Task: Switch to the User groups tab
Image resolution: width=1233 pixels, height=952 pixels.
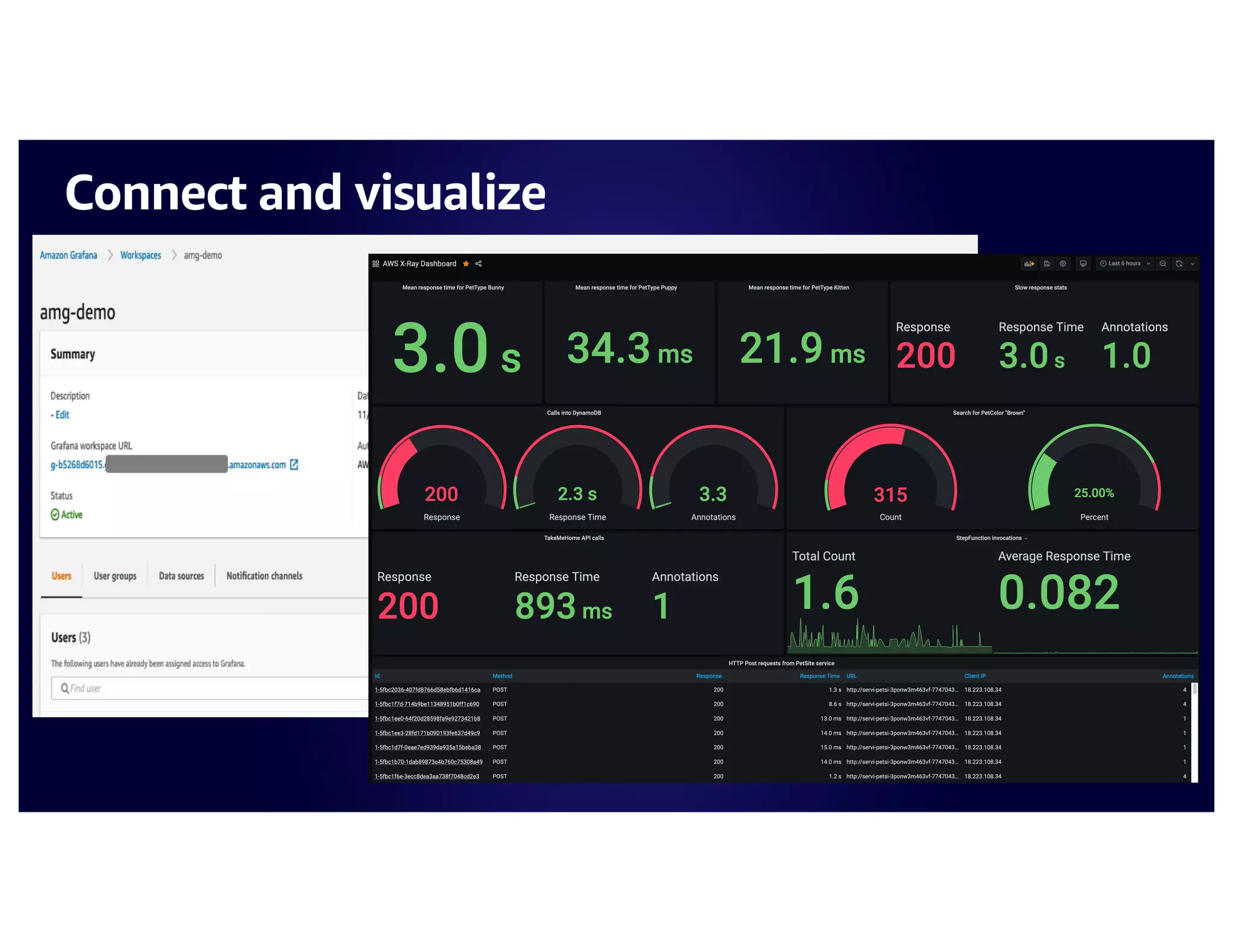Action: [x=115, y=576]
